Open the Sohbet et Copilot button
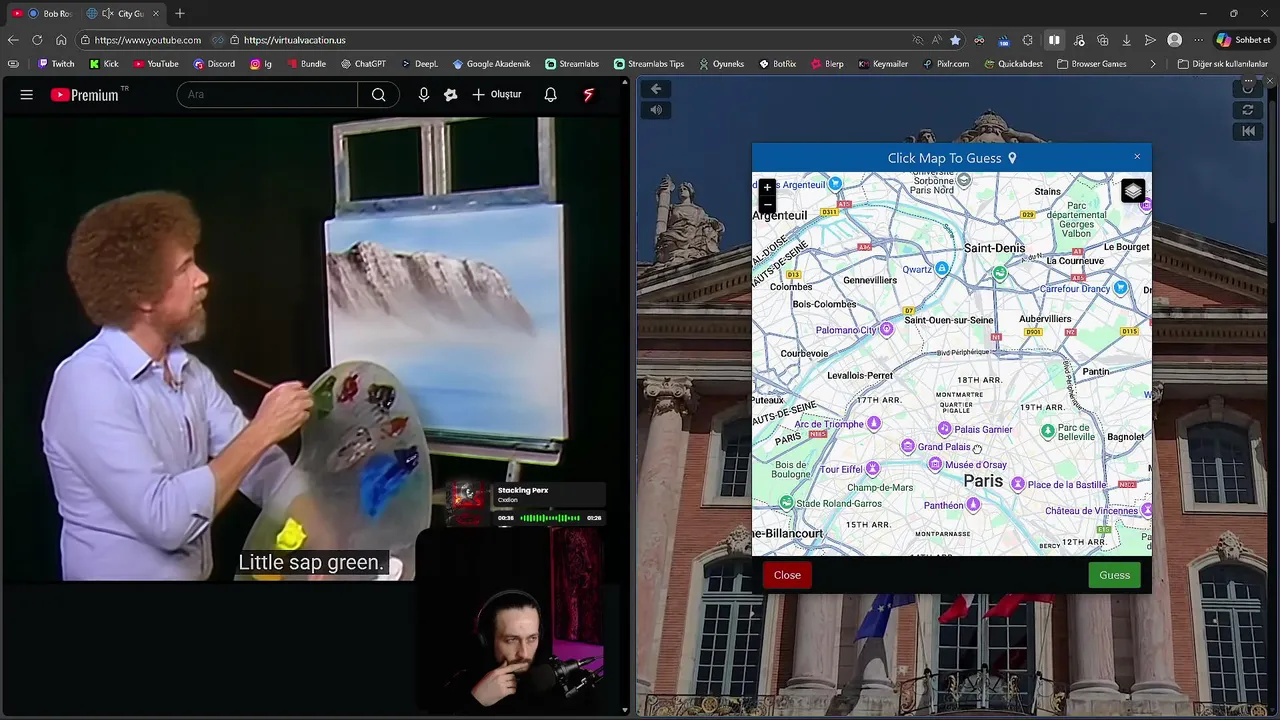This screenshot has width=1280, height=720. pyautogui.click(x=1245, y=40)
